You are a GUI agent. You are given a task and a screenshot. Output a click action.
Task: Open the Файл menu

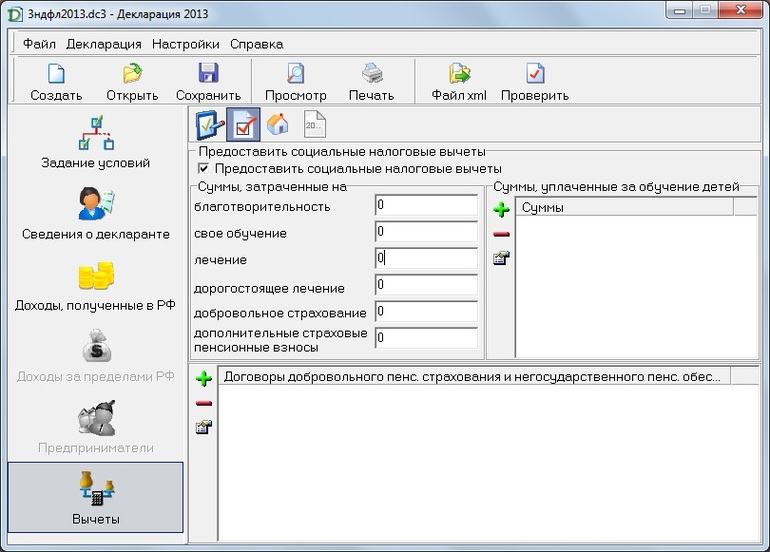tap(39, 44)
